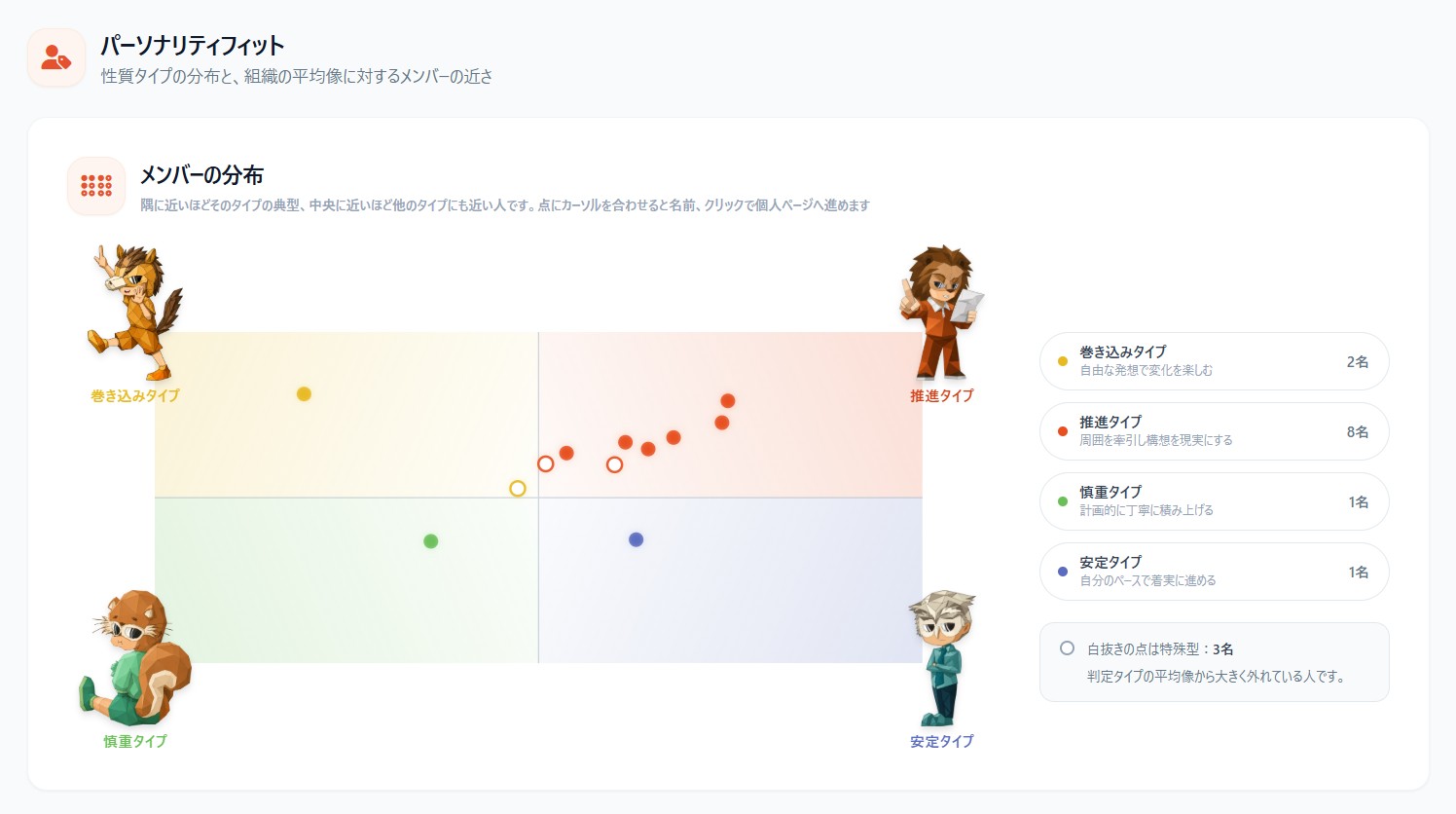Select the squirrel mascot for 慎重タイプ
Viewport: 1456px width, 814px height.
tap(135, 657)
